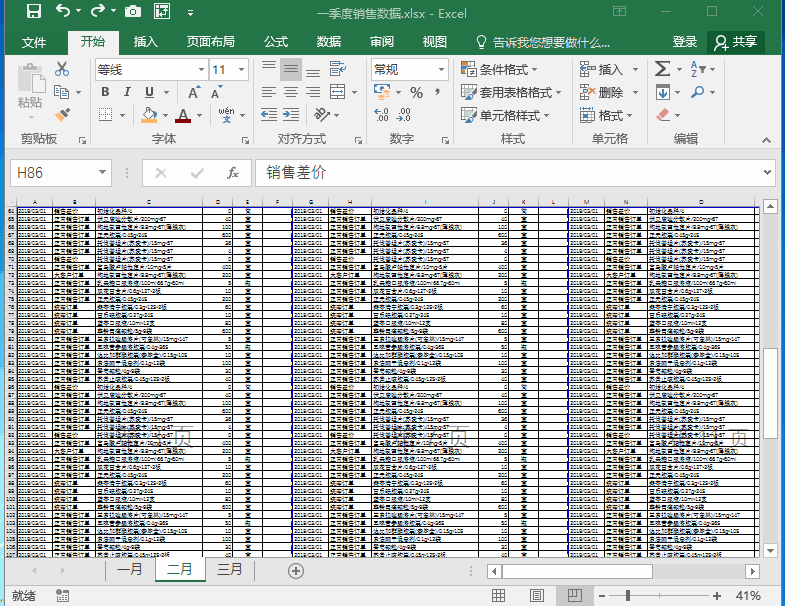Open the number format dropdown 常规
Image resolution: width=785 pixels, height=606 pixels.
[441, 70]
